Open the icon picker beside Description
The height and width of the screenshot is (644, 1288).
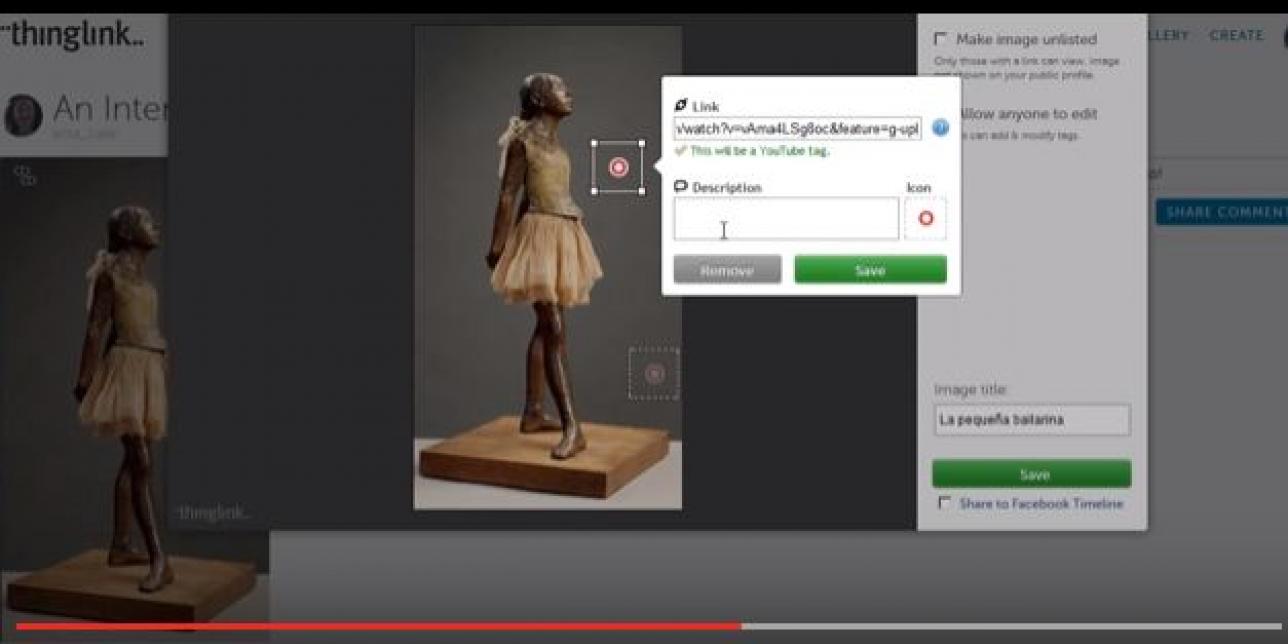[x=925, y=218]
